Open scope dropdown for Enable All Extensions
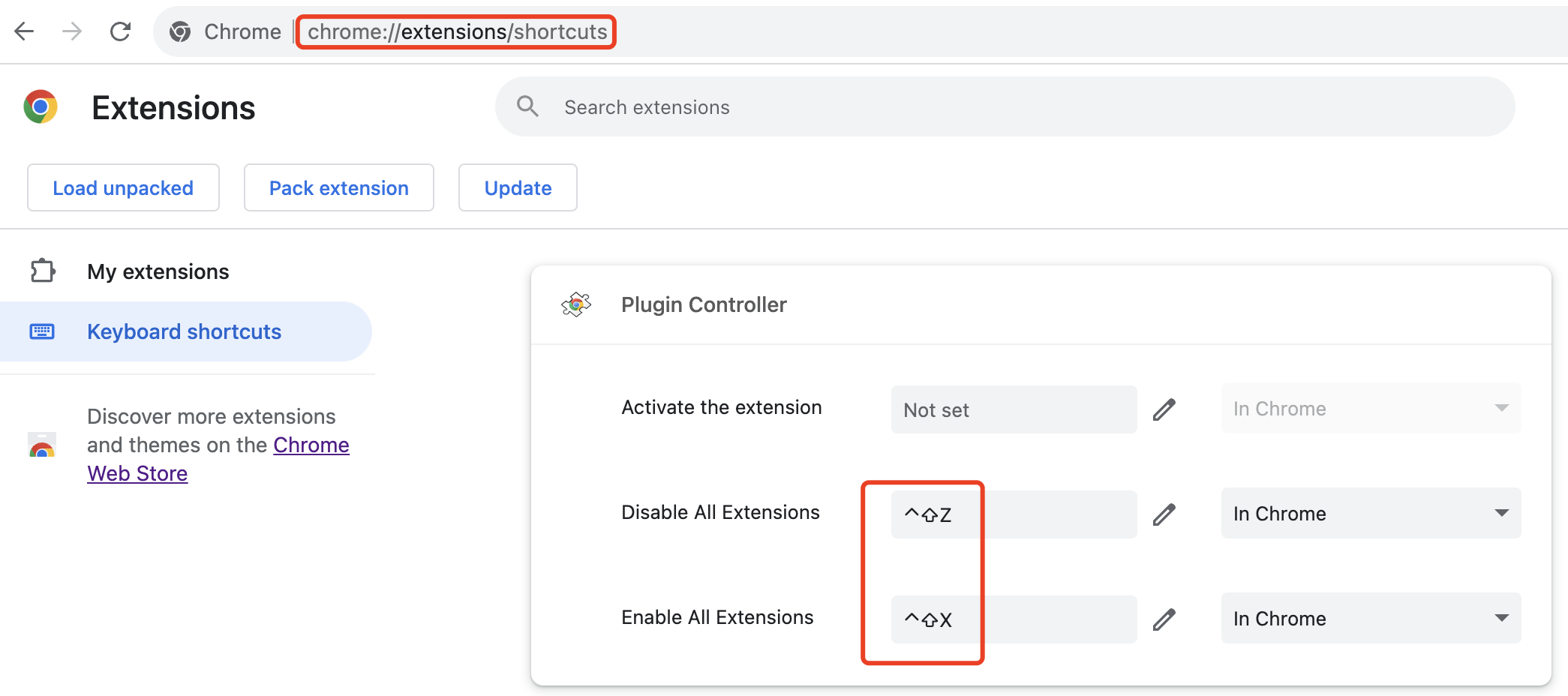 1371,619
